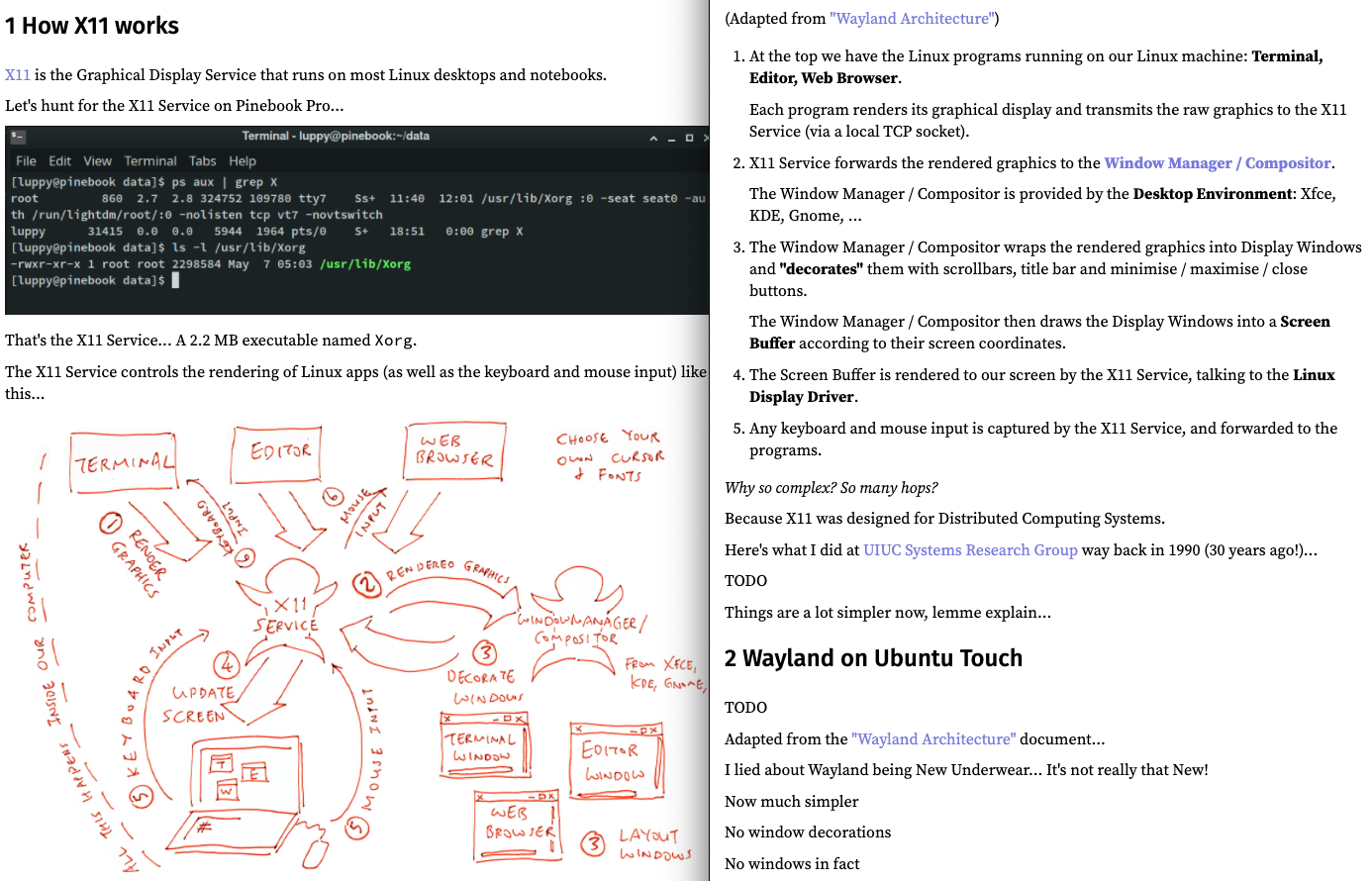Maximize the embedded Terminal window
This screenshot has width=1372, height=881.
689,138
